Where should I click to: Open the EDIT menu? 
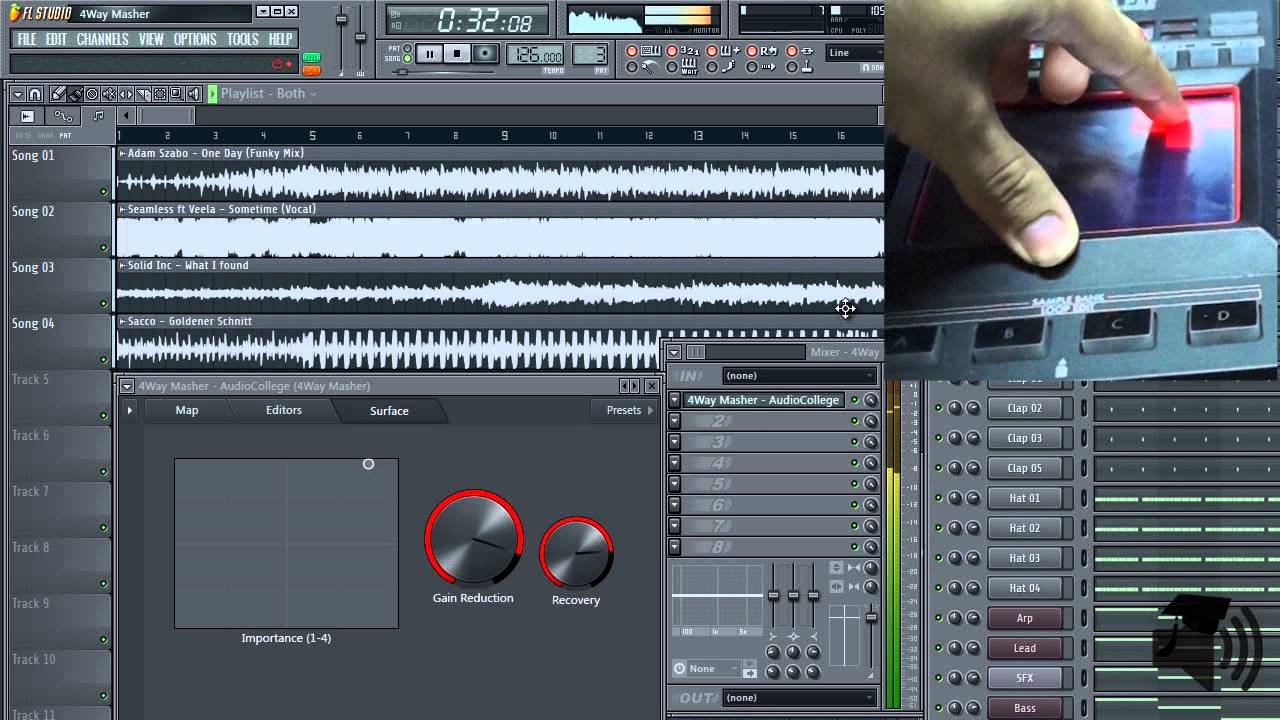(x=56, y=39)
